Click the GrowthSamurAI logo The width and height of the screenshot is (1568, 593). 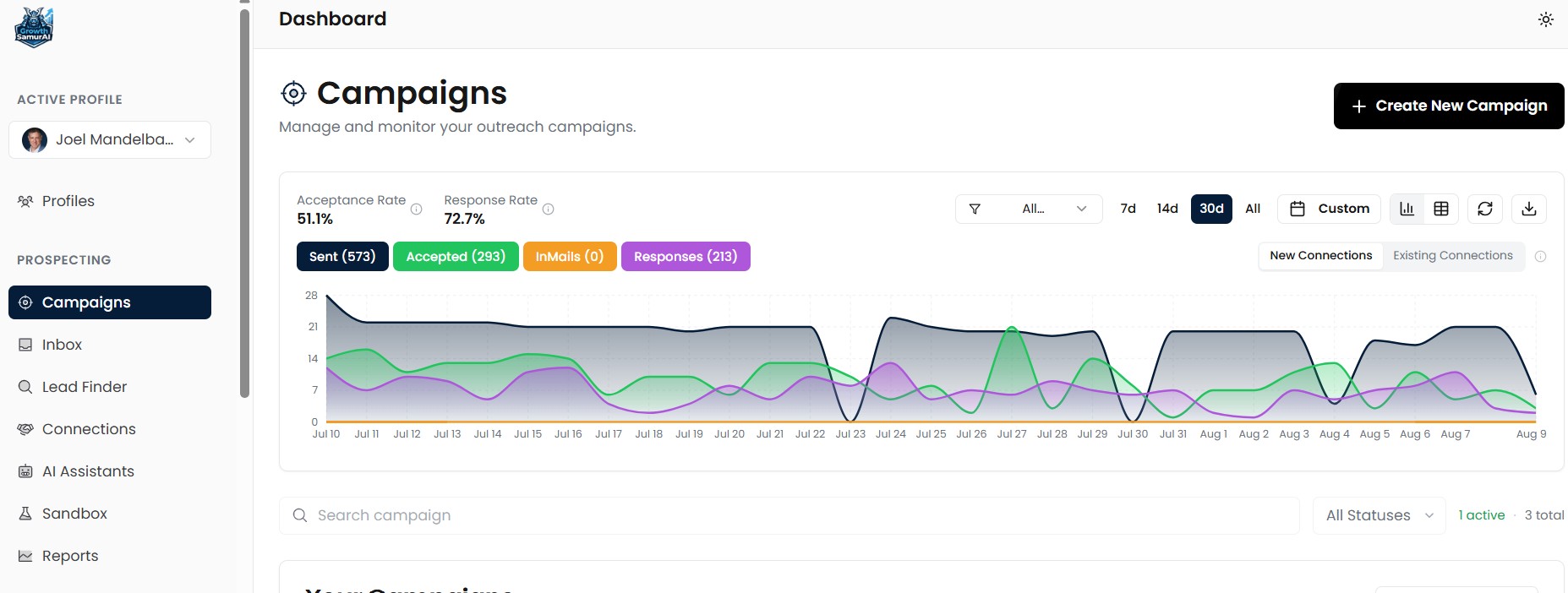pos(34,28)
